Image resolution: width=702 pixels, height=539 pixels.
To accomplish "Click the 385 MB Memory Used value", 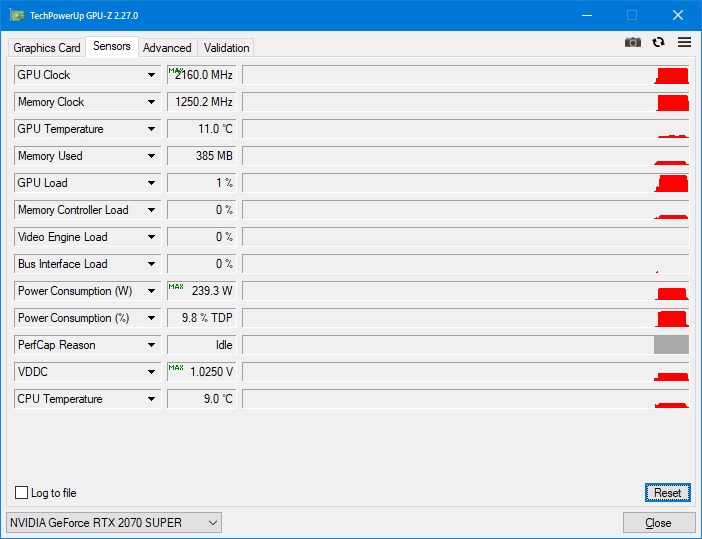I will click(x=201, y=156).
